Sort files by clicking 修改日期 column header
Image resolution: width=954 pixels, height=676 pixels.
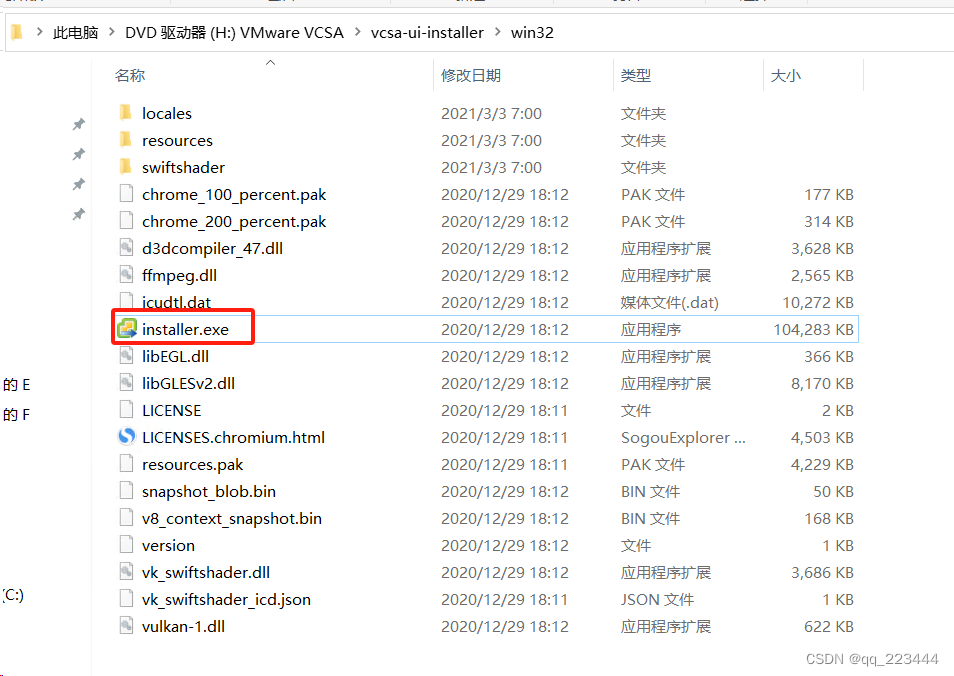point(471,75)
